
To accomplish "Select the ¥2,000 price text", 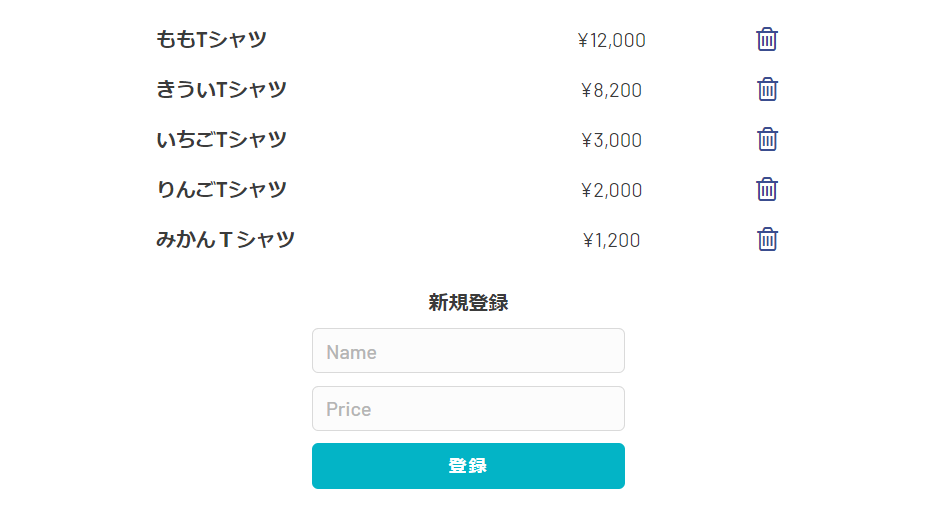I will coord(611,191).
